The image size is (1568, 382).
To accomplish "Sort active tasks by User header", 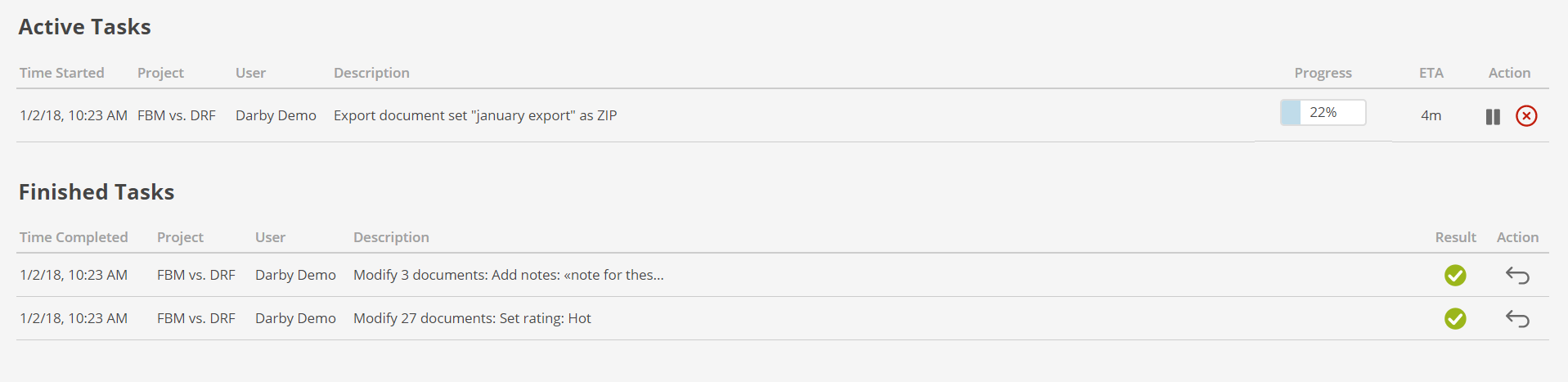I will click(250, 73).
